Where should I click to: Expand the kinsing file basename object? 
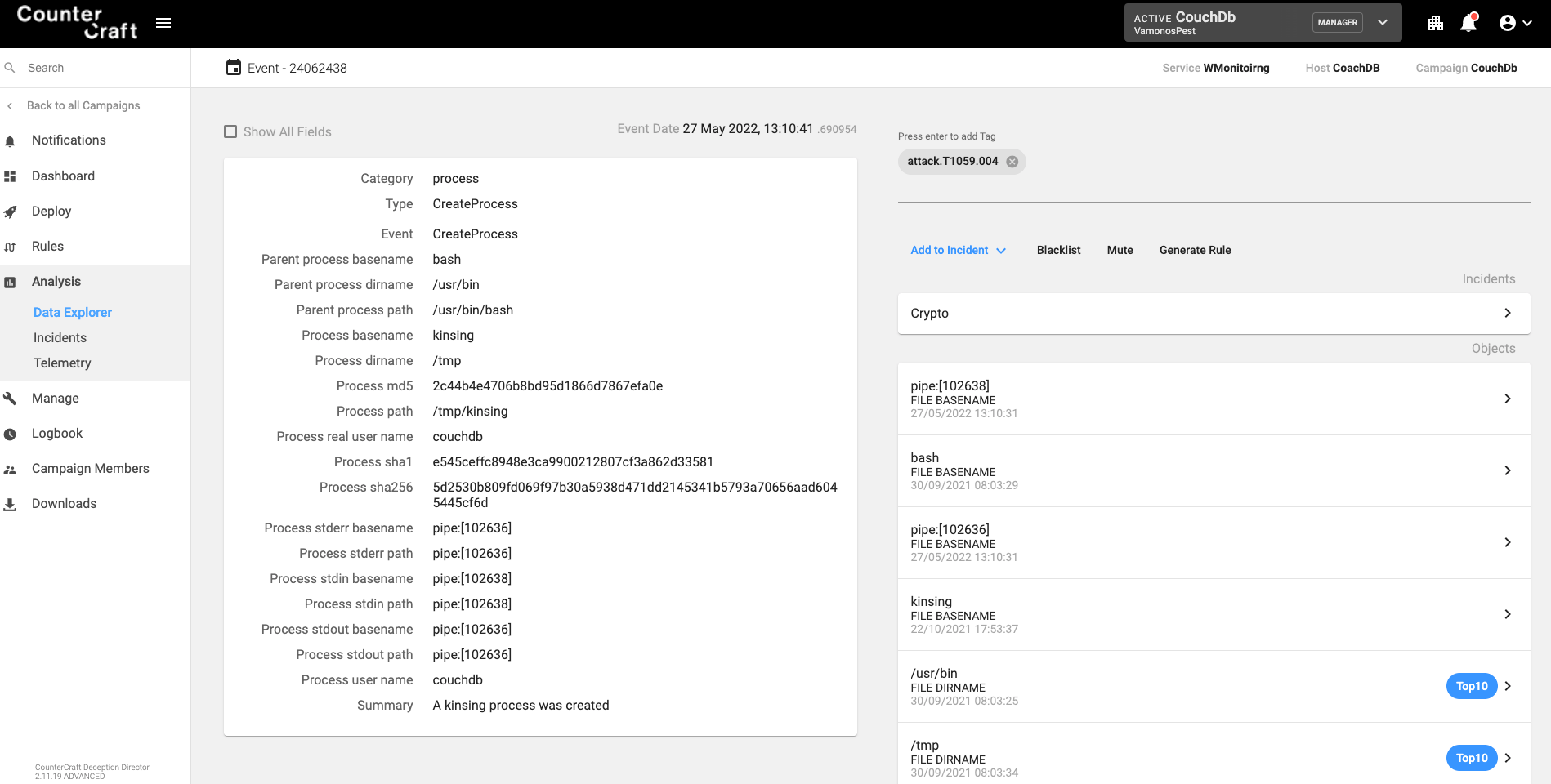pyautogui.click(x=1214, y=614)
